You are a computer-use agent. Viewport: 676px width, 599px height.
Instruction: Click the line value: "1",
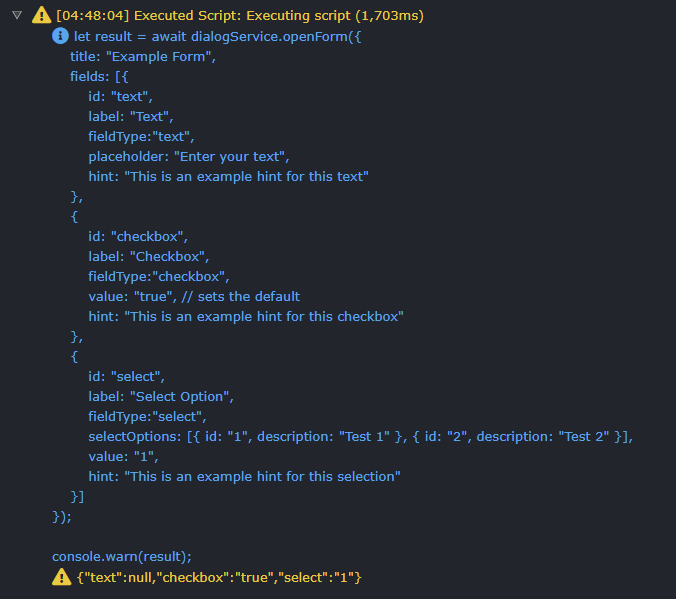click(x=123, y=457)
